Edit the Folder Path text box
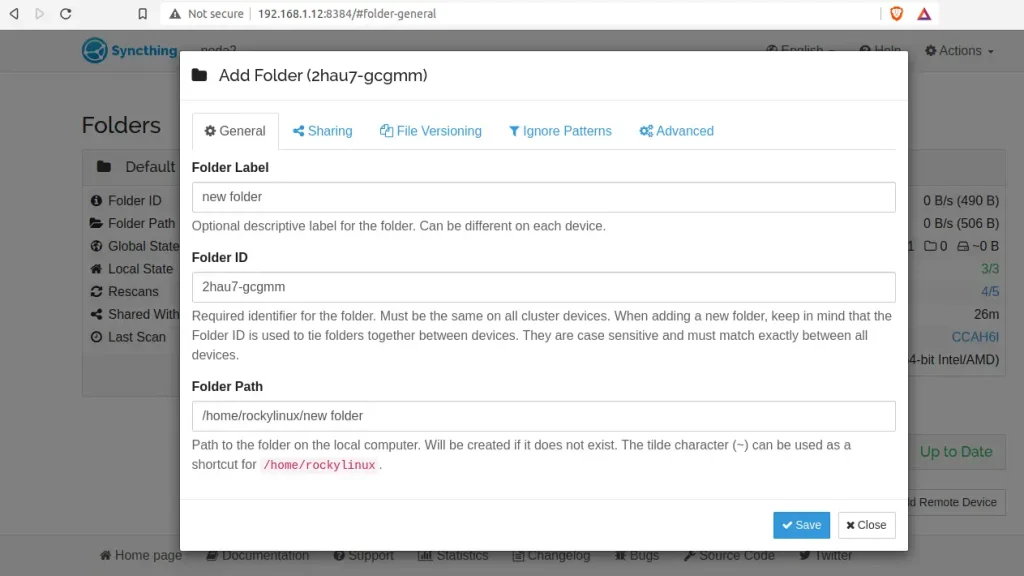 coord(543,416)
